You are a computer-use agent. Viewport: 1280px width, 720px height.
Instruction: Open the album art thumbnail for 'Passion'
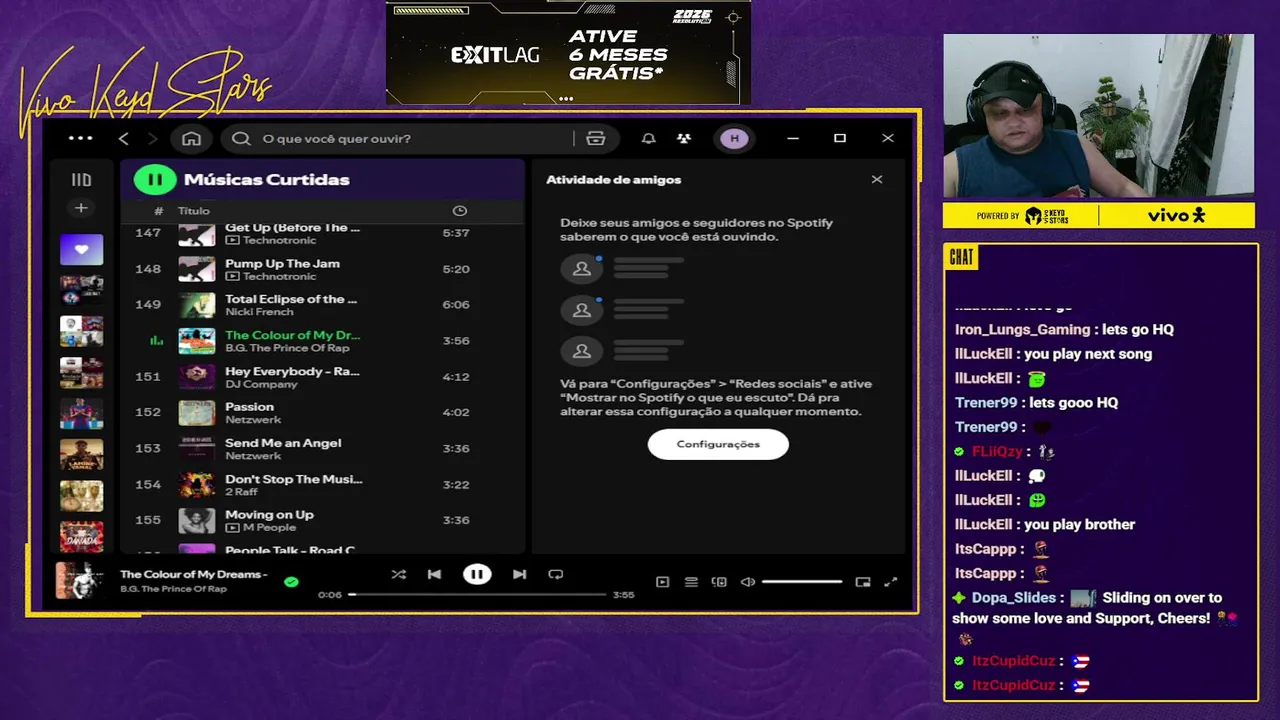(x=197, y=412)
